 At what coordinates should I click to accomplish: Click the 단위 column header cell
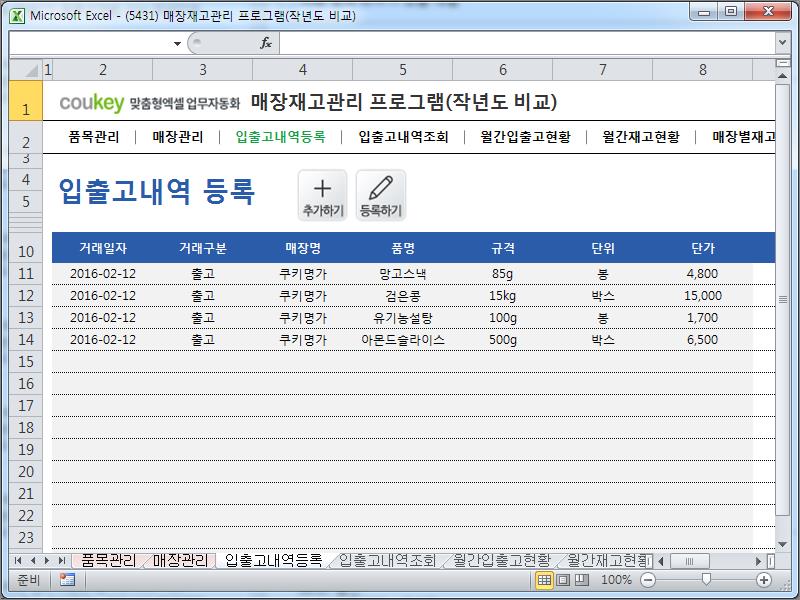coord(603,248)
